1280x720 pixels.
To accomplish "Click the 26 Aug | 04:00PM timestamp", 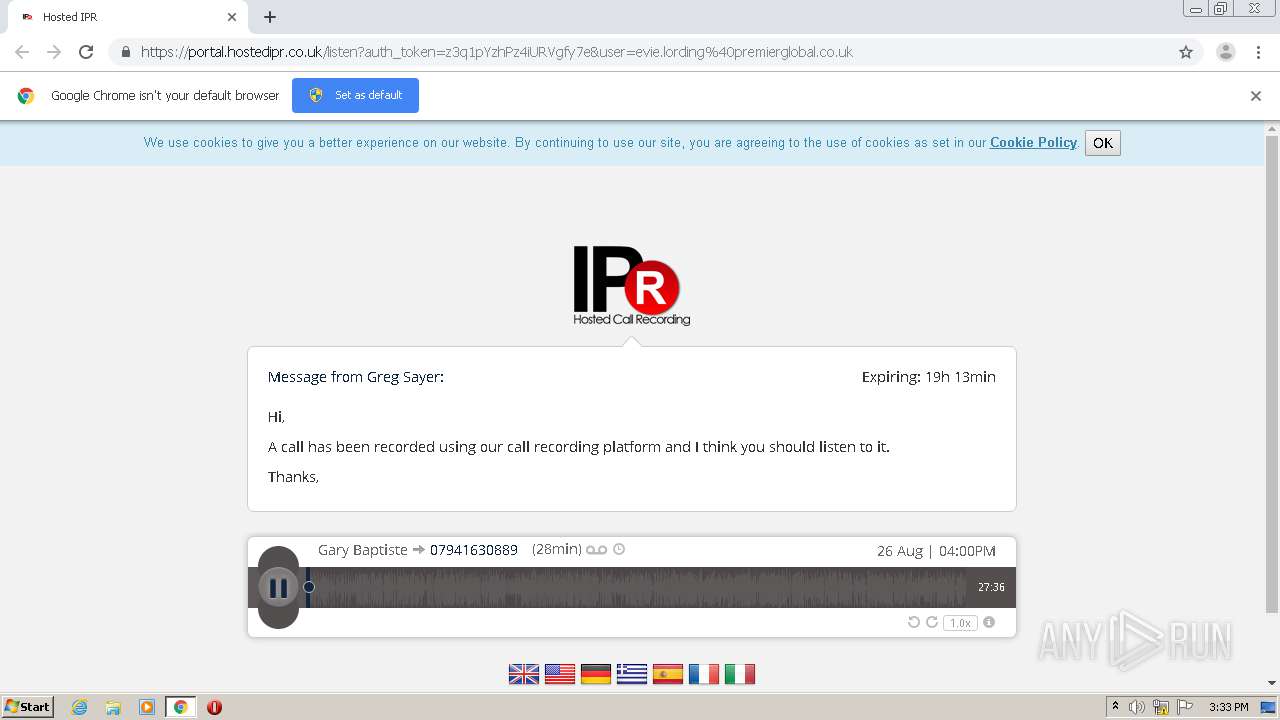I will coord(936,551).
